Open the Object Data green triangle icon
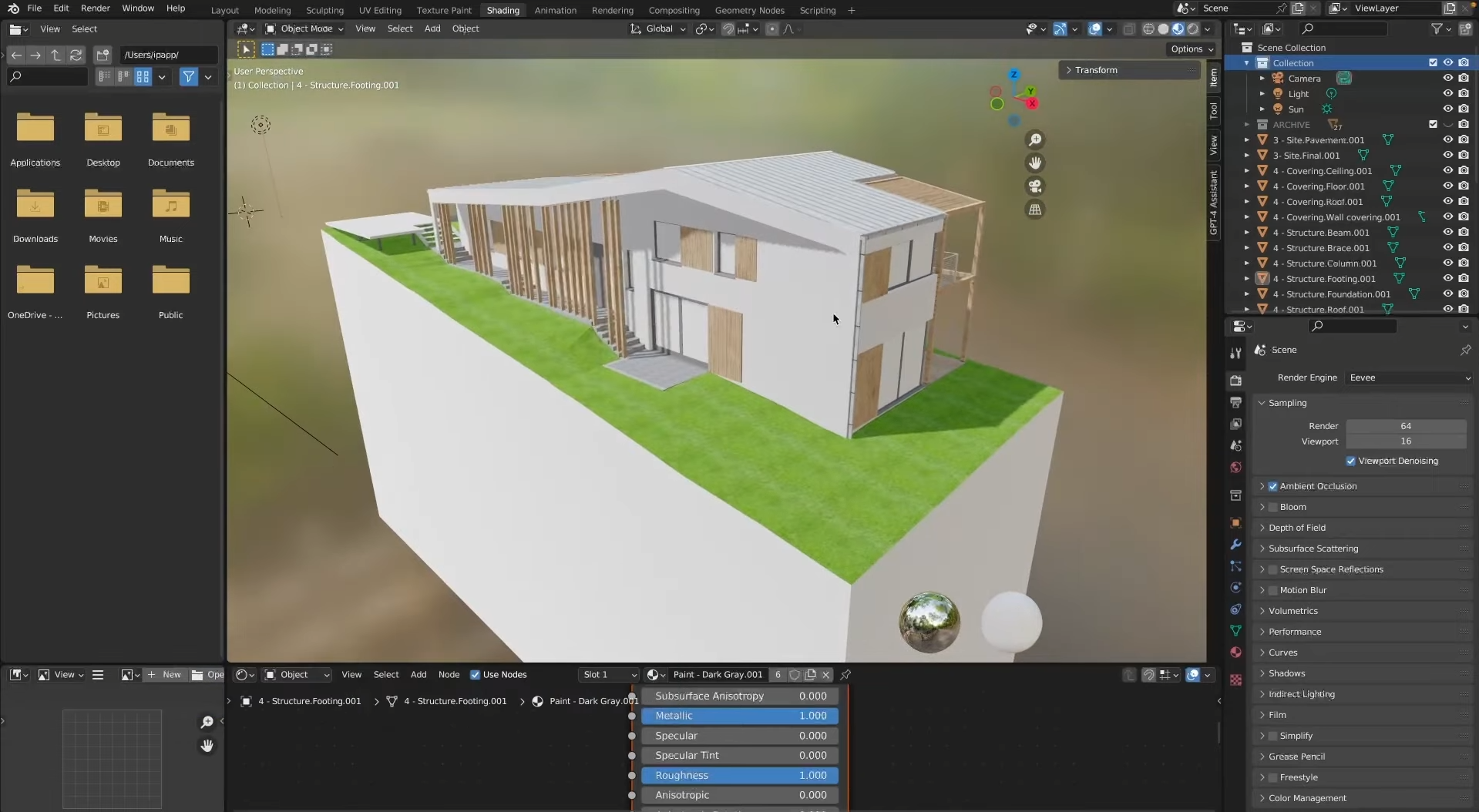The height and width of the screenshot is (812, 1479). click(1235, 631)
